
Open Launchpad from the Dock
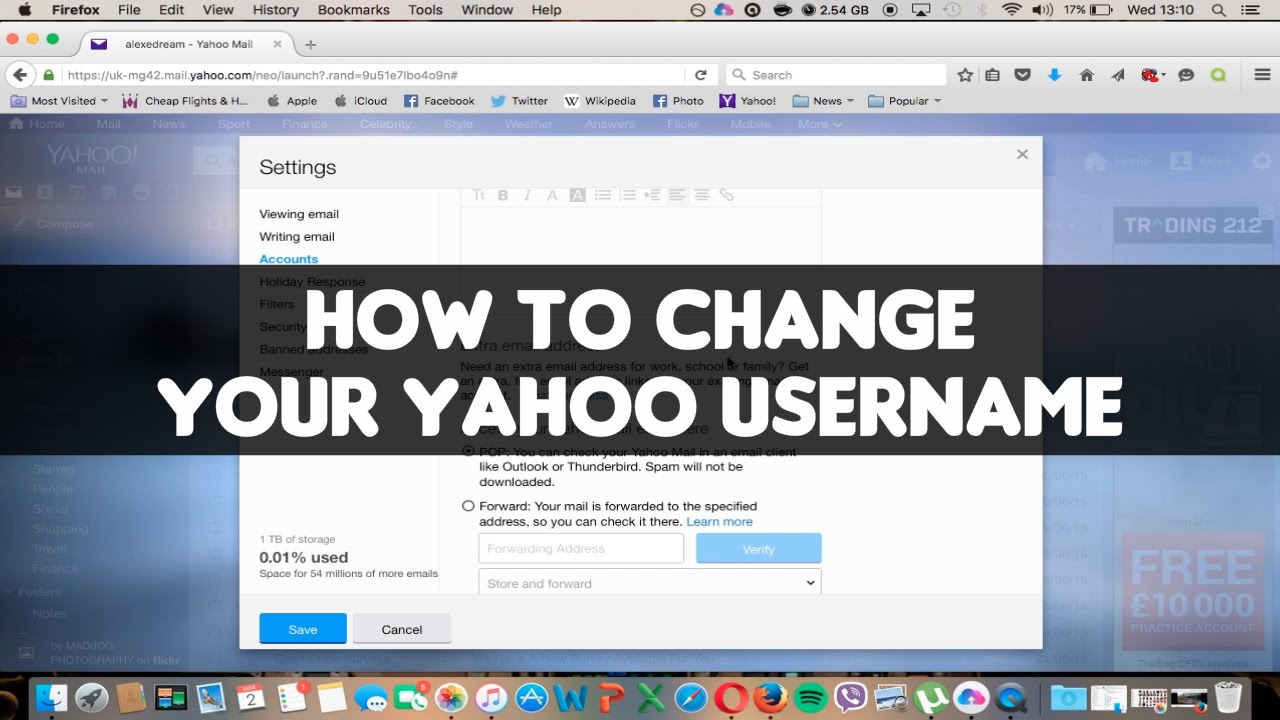(x=92, y=697)
